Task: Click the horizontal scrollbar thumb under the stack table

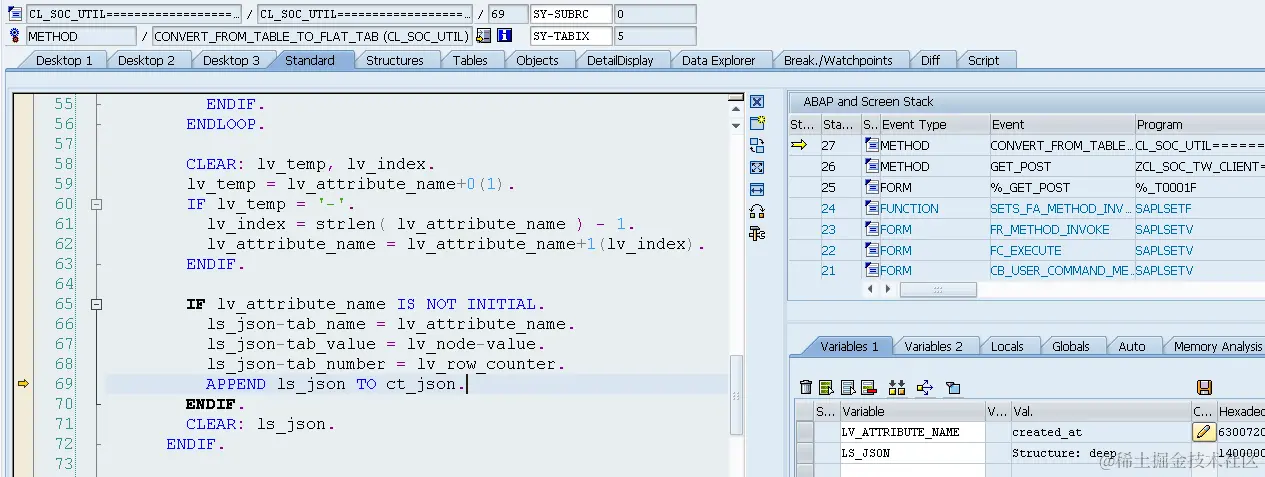Action: 938,289
